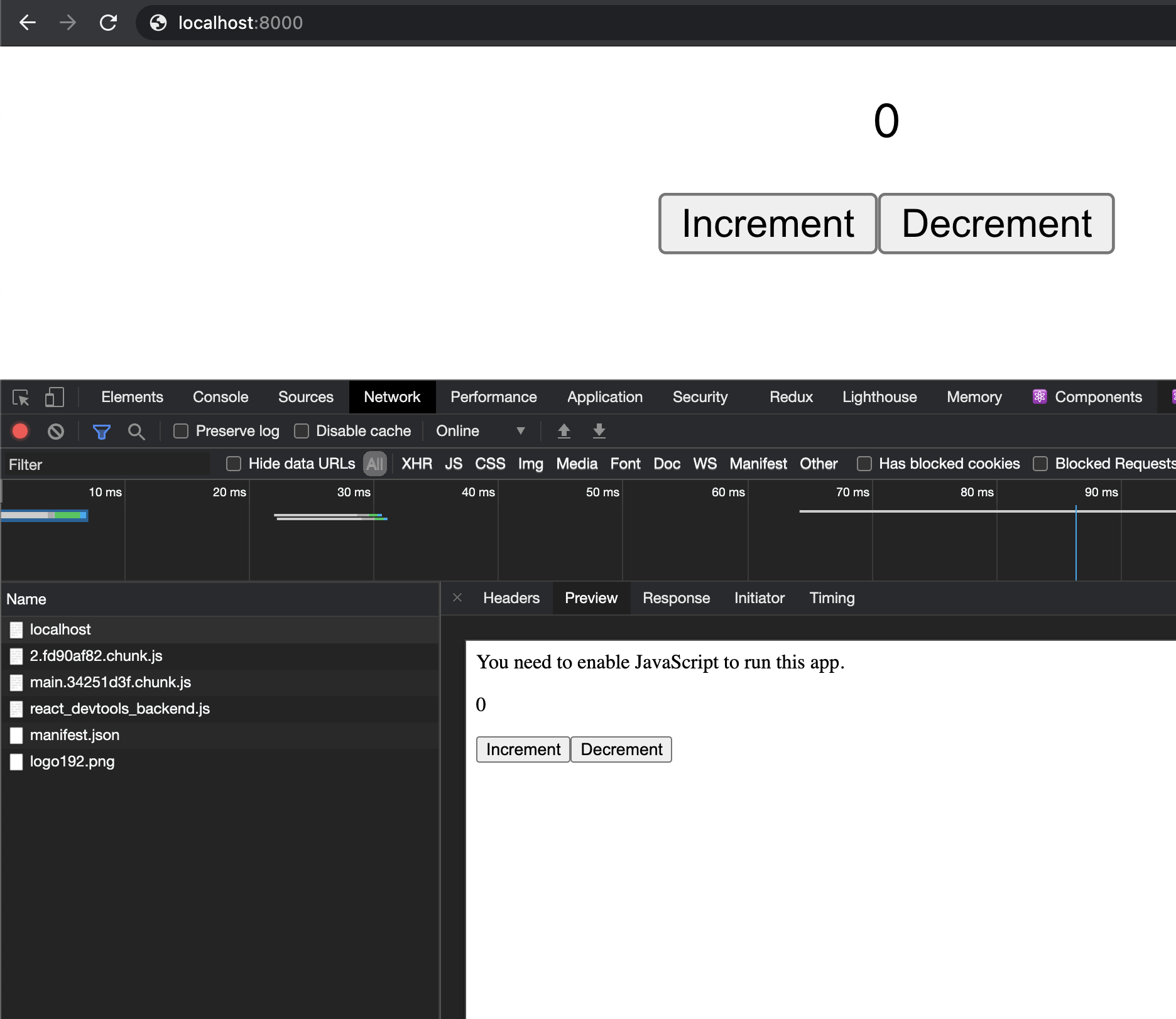Filter requests by Font type
Screen dimensions: 1176x1019
coord(625,464)
